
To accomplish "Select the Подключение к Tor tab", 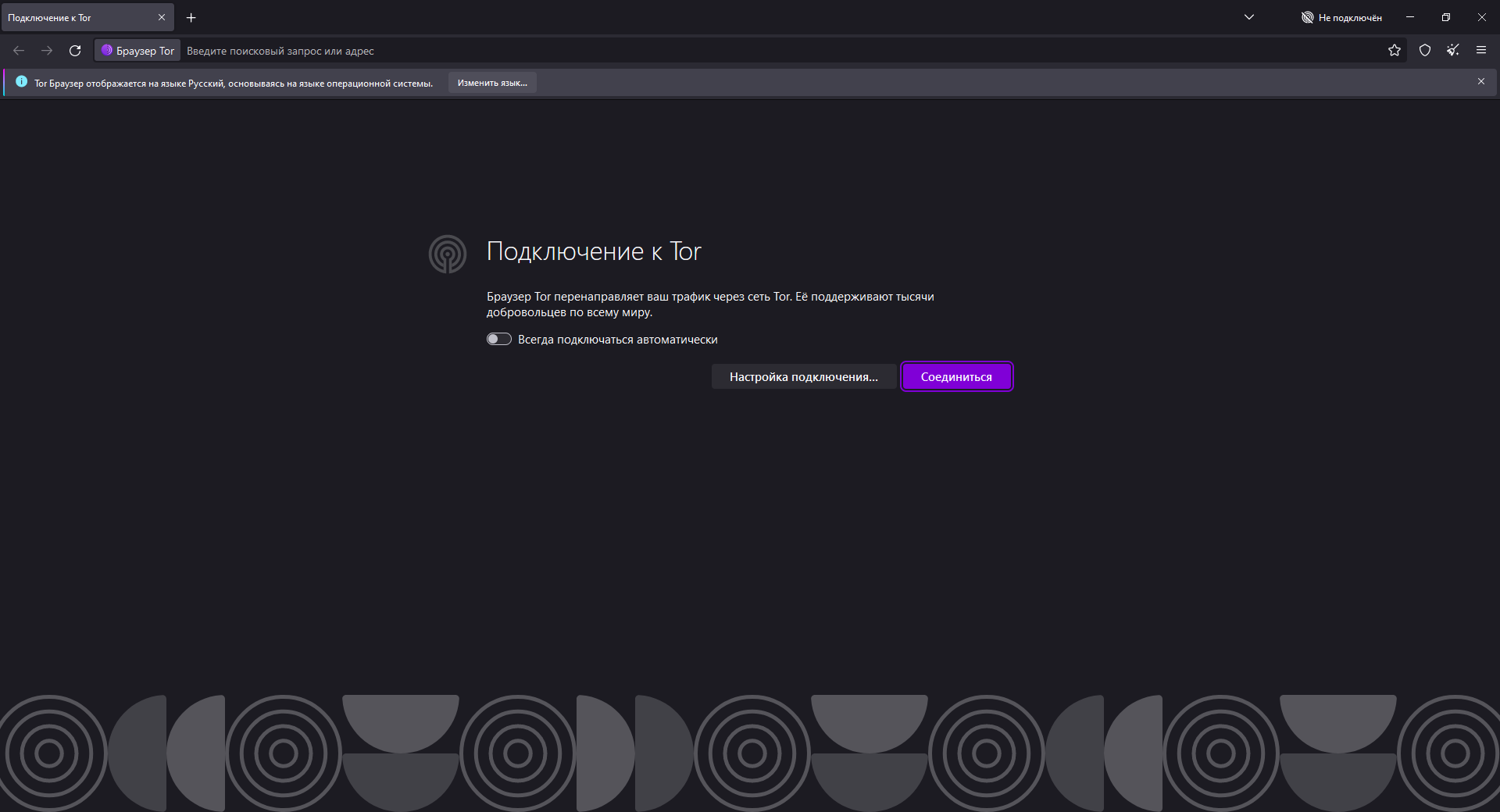I will point(87,17).
